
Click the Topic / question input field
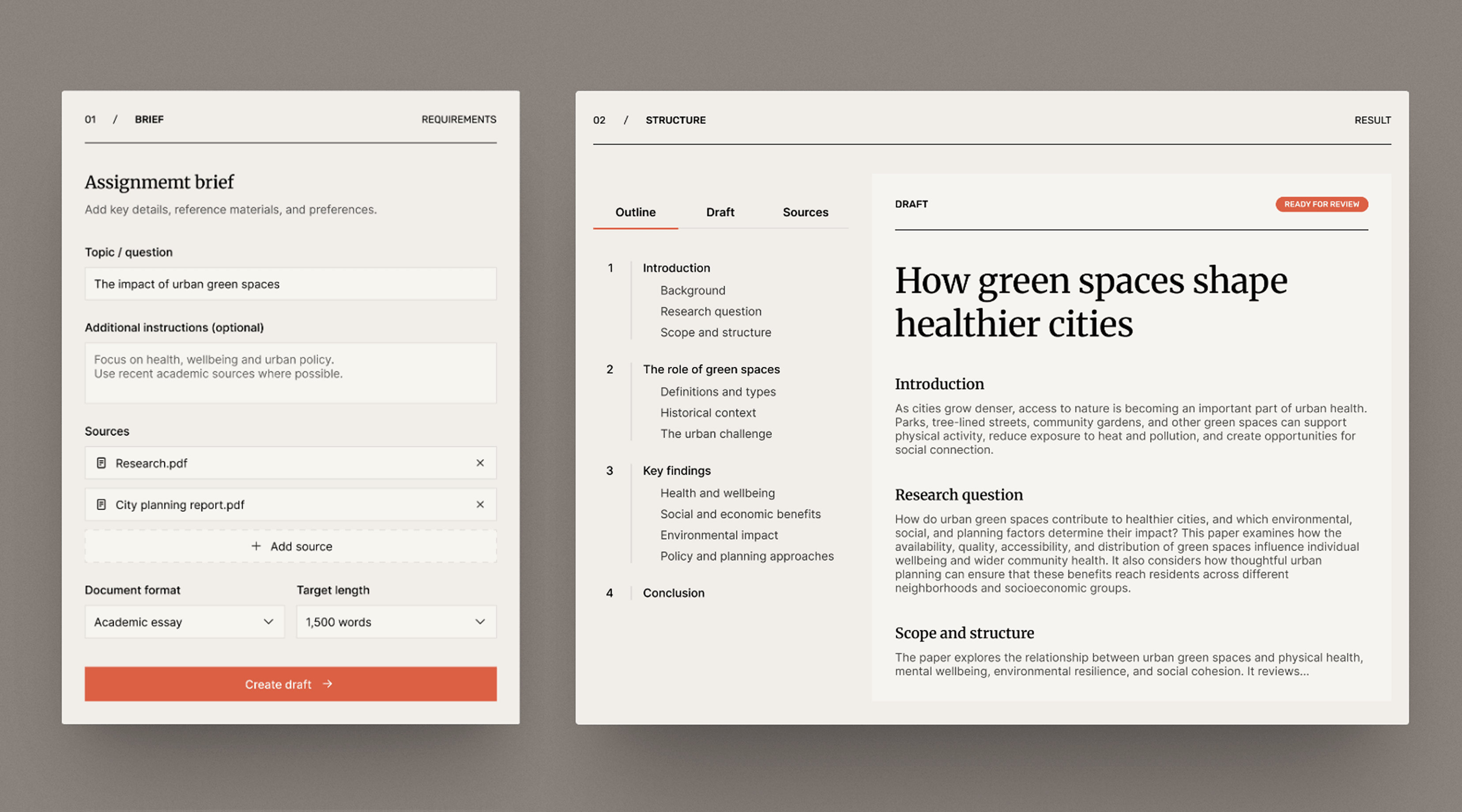pyautogui.click(x=290, y=284)
